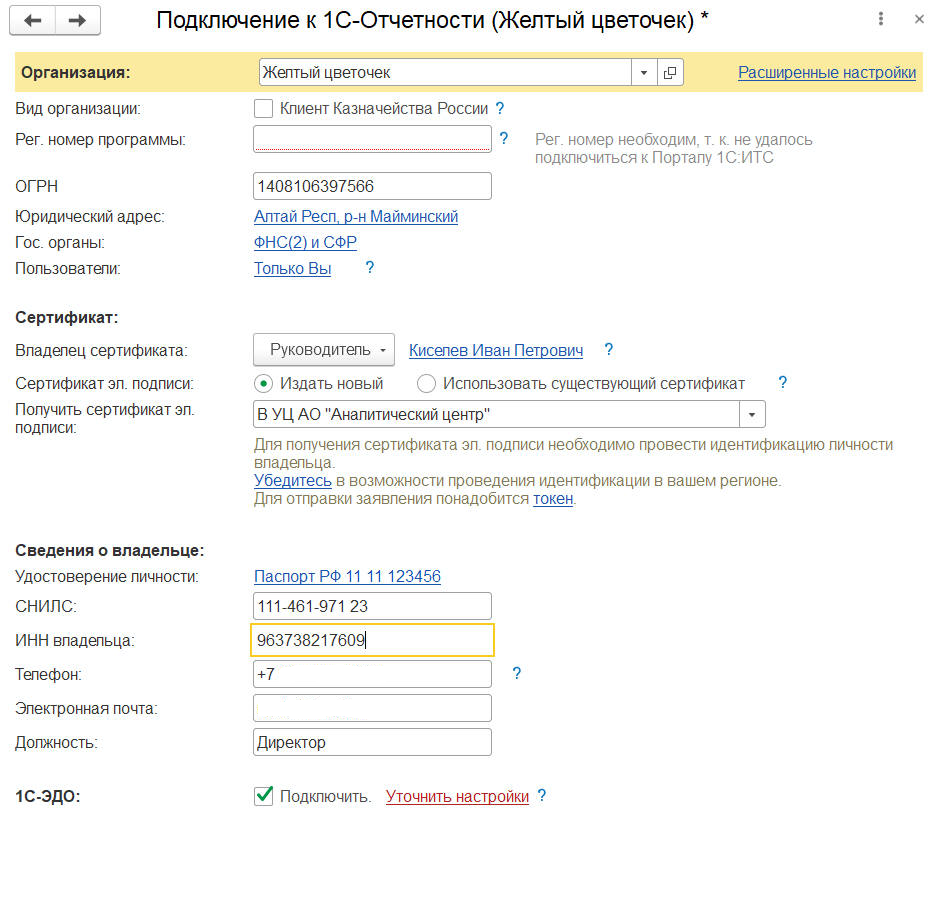942x899 pixels.
Task: Expand the Организация dropdown list
Action: (643, 73)
